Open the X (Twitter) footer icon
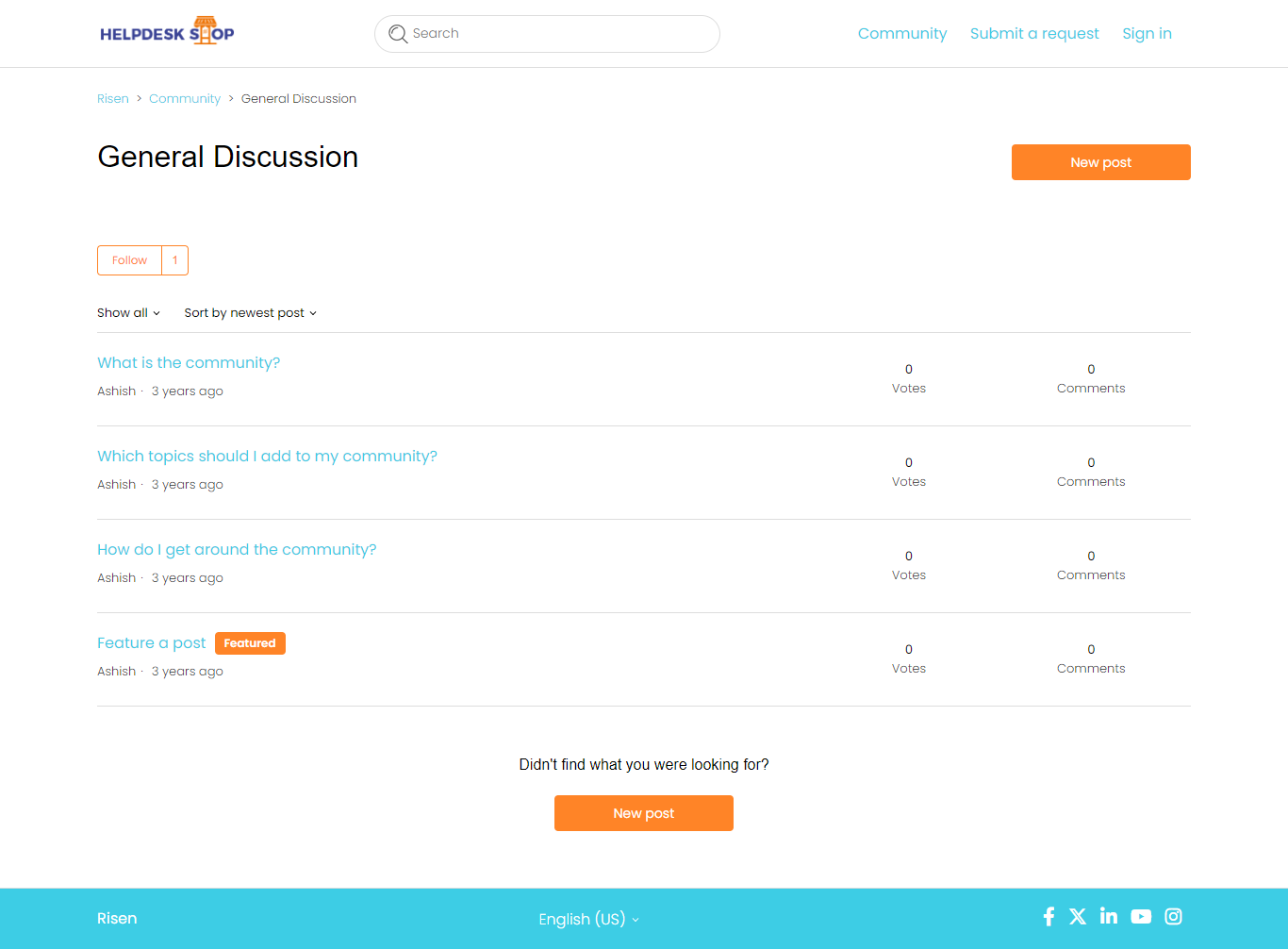Viewport: 1288px width, 949px height. pos(1078,917)
